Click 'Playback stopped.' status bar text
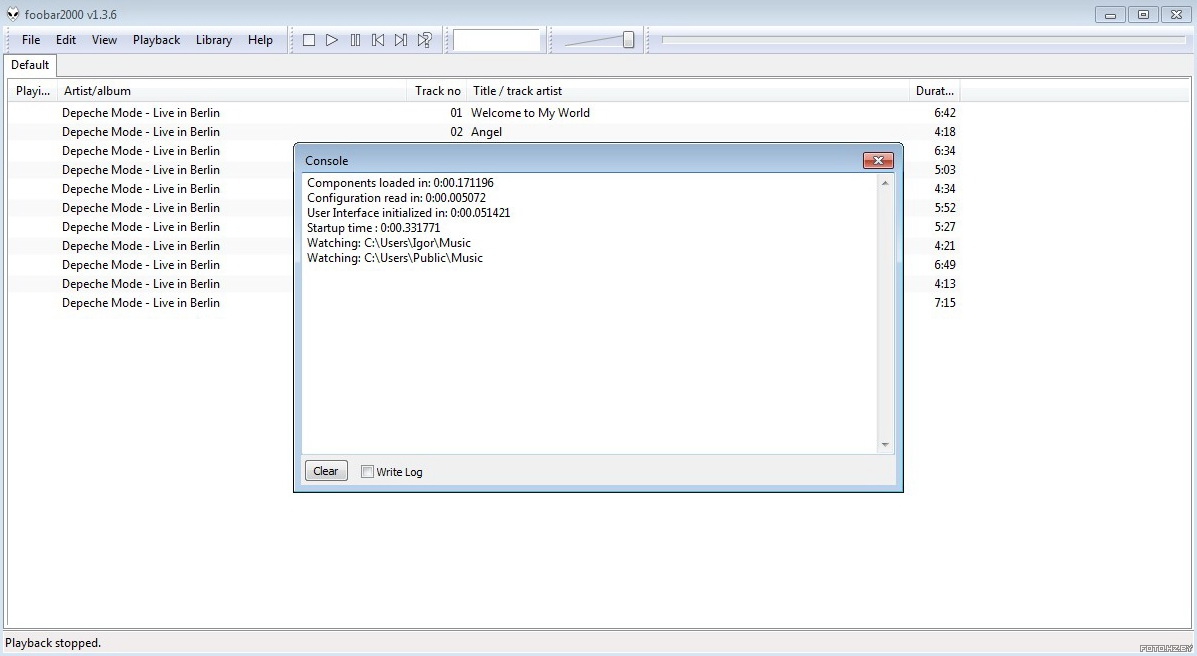Screen dimensions: 1197x656 pyautogui.click(x=53, y=643)
